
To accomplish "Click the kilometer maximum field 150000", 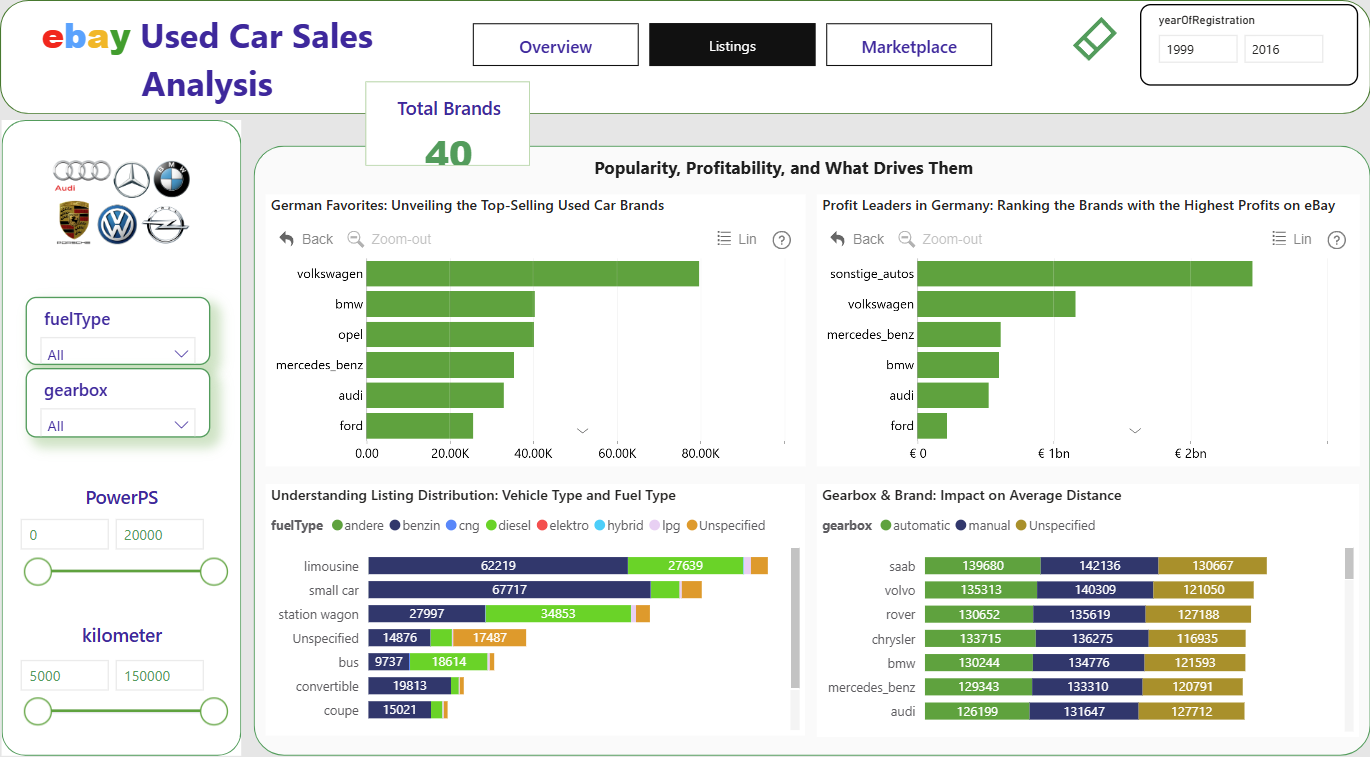I will [160, 675].
